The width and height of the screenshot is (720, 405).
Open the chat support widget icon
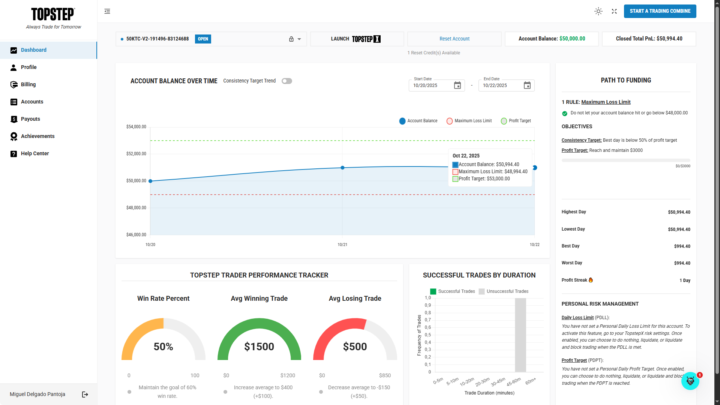tap(690, 381)
